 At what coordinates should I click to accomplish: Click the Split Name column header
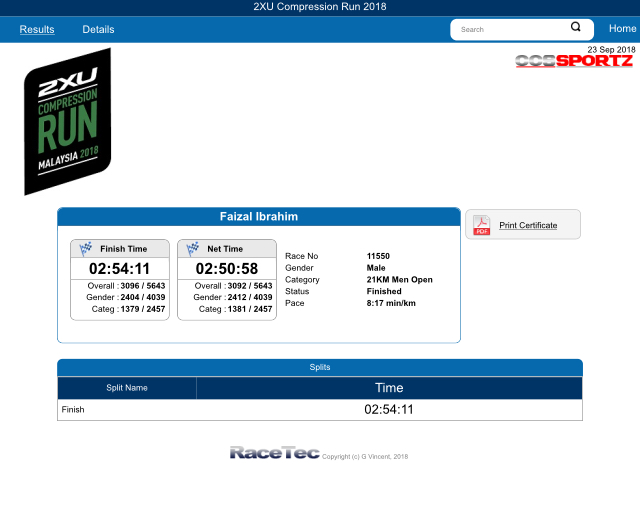click(x=127, y=388)
